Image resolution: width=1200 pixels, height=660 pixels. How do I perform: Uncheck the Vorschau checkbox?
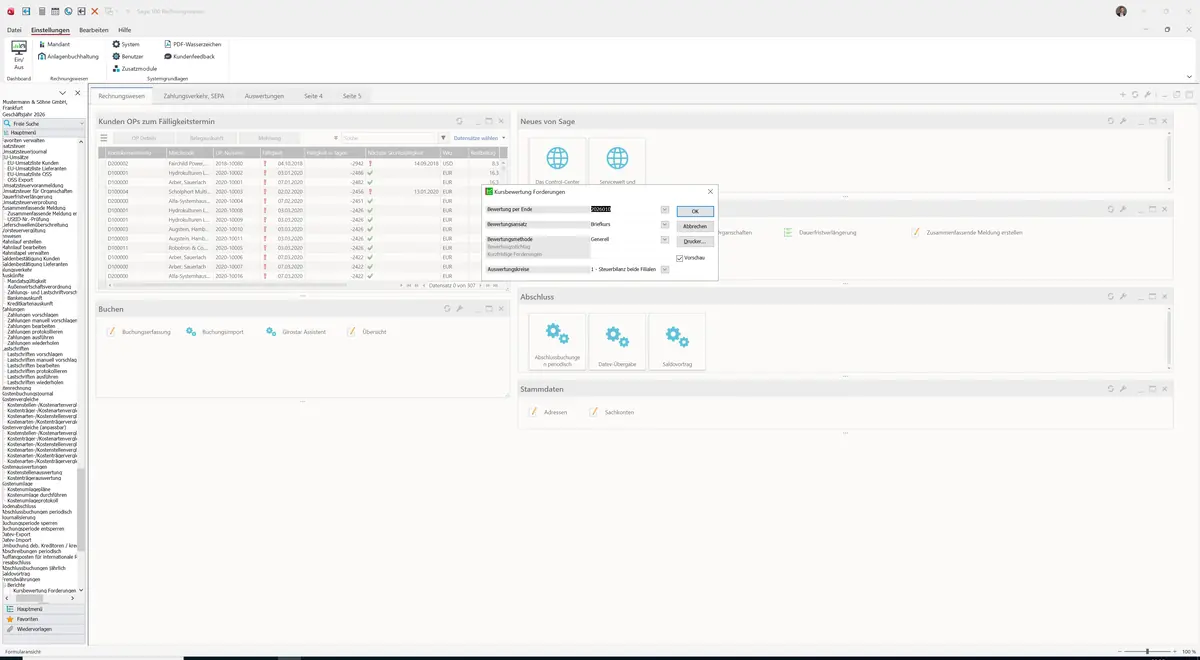point(680,258)
